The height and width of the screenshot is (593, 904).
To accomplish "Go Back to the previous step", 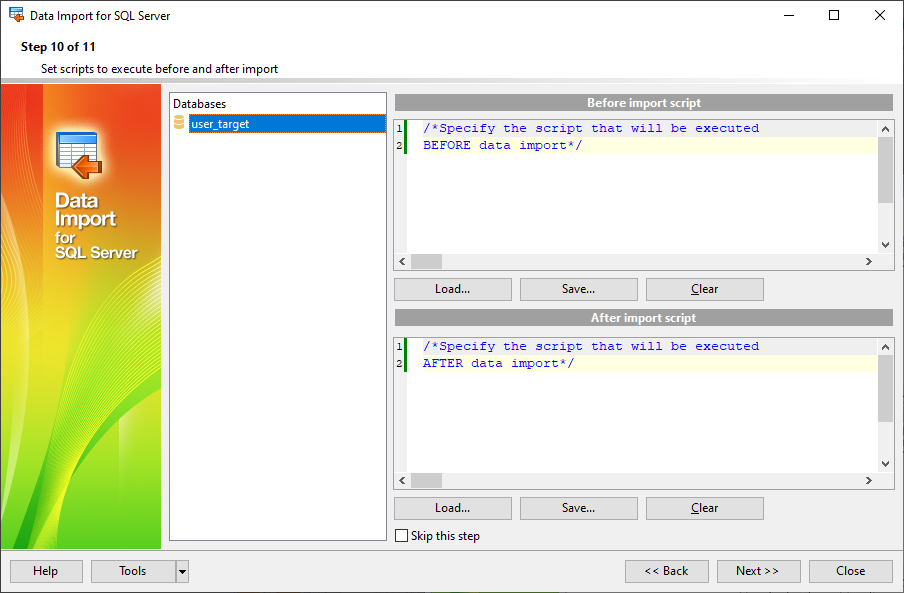I will [x=666, y=571].
